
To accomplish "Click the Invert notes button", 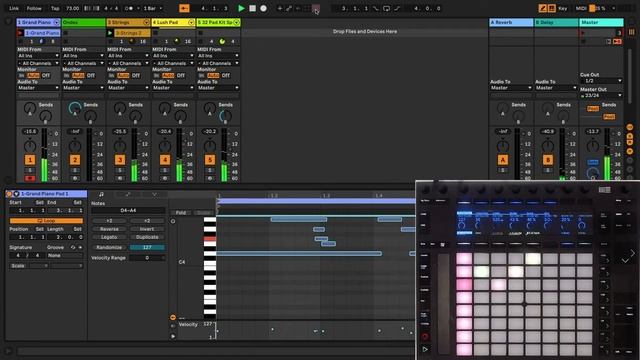I will [x=147, y=229].
